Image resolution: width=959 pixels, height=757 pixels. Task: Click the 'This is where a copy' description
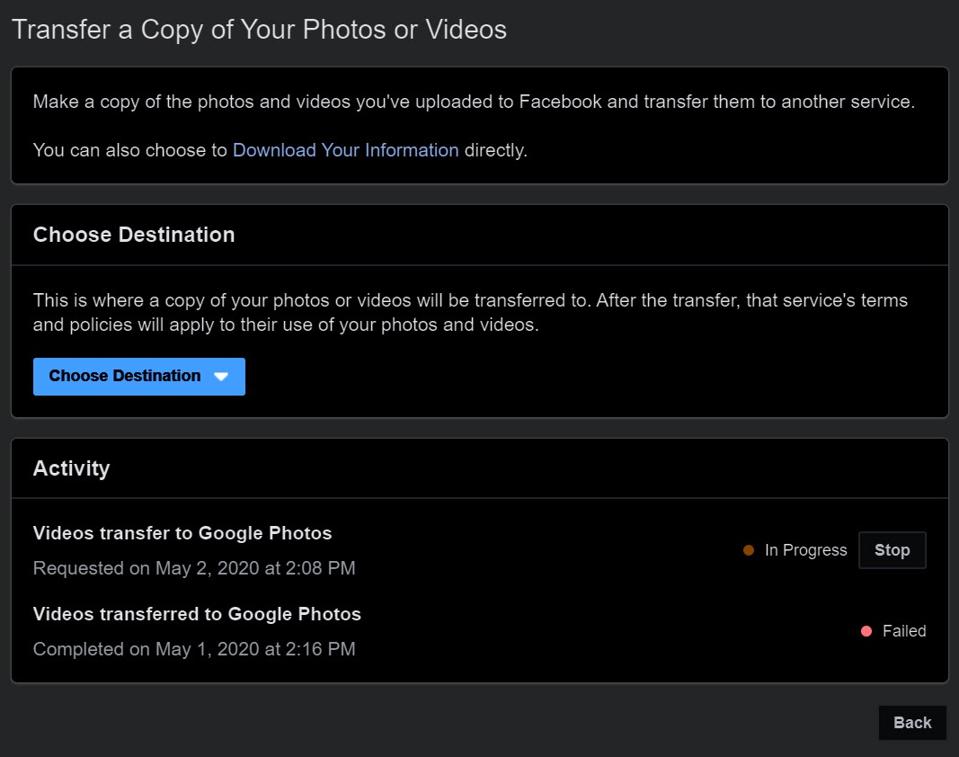(x=470, y=300)
